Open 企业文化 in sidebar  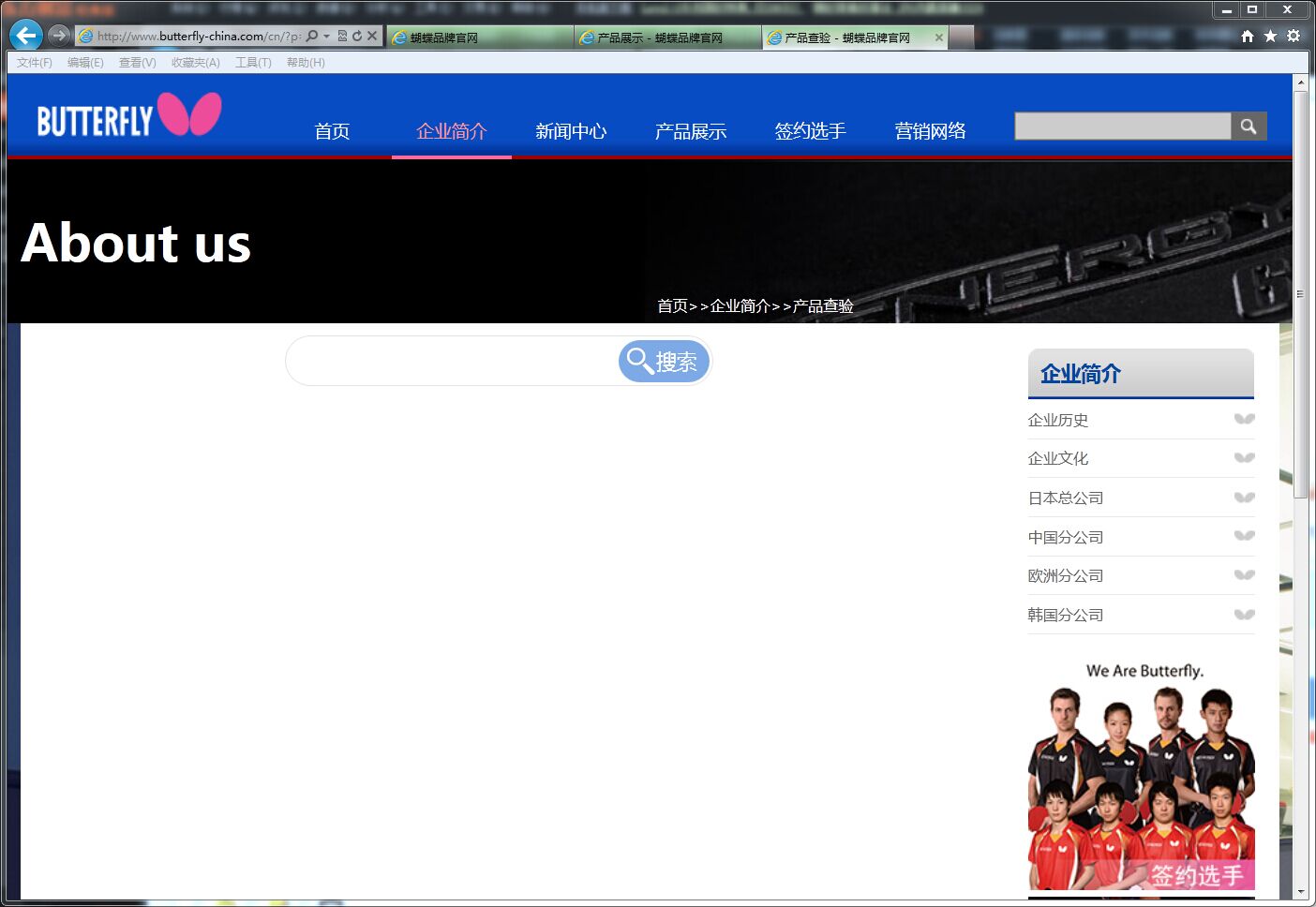(x=1058, y=458)
